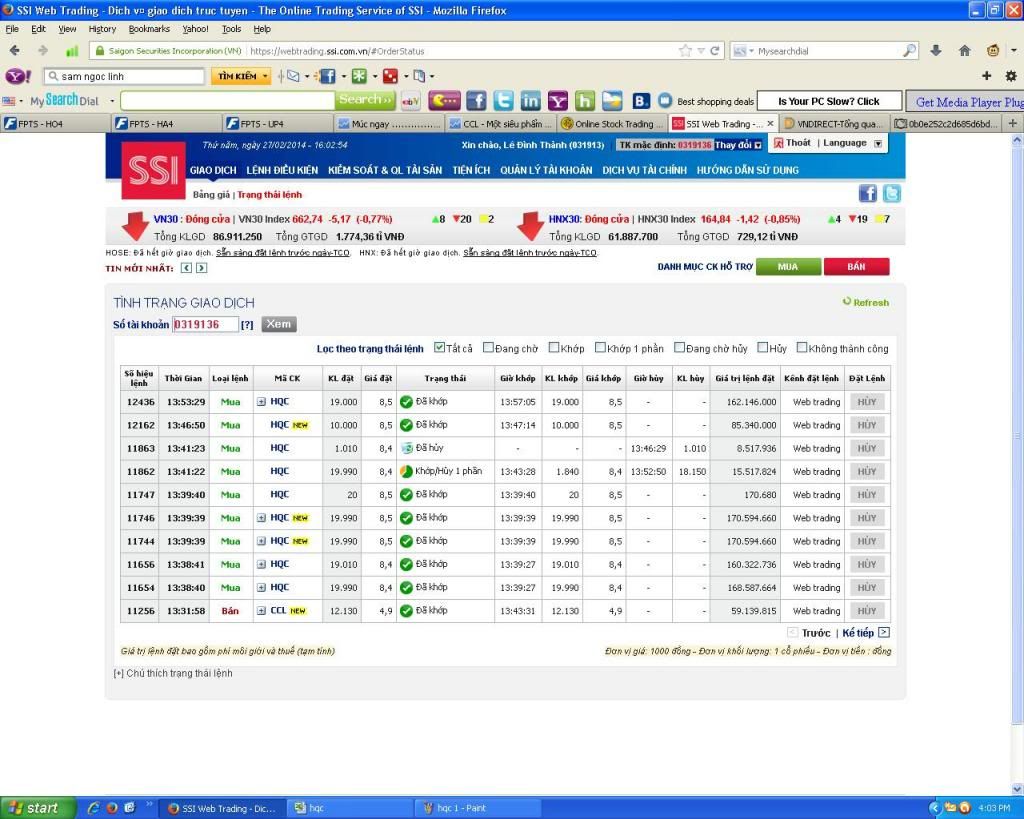Go to next news item arrow
Screen dimensions: 1024x819
[x=201, y=268]
